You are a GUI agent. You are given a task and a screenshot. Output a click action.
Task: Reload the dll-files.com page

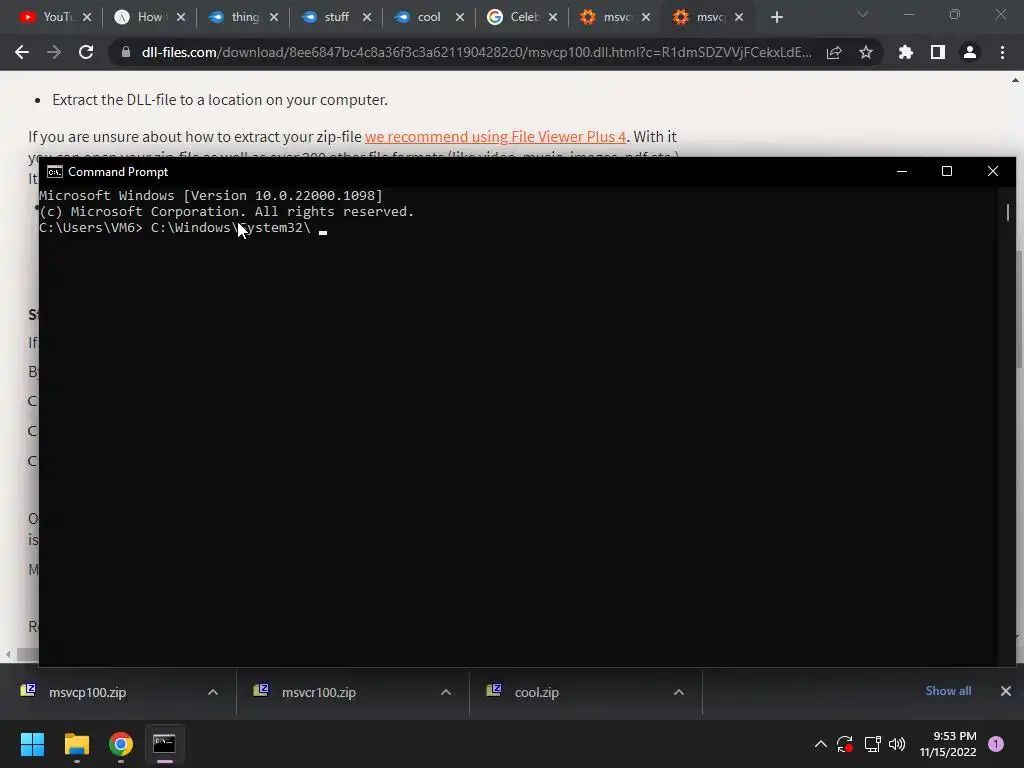coord(86,52)
